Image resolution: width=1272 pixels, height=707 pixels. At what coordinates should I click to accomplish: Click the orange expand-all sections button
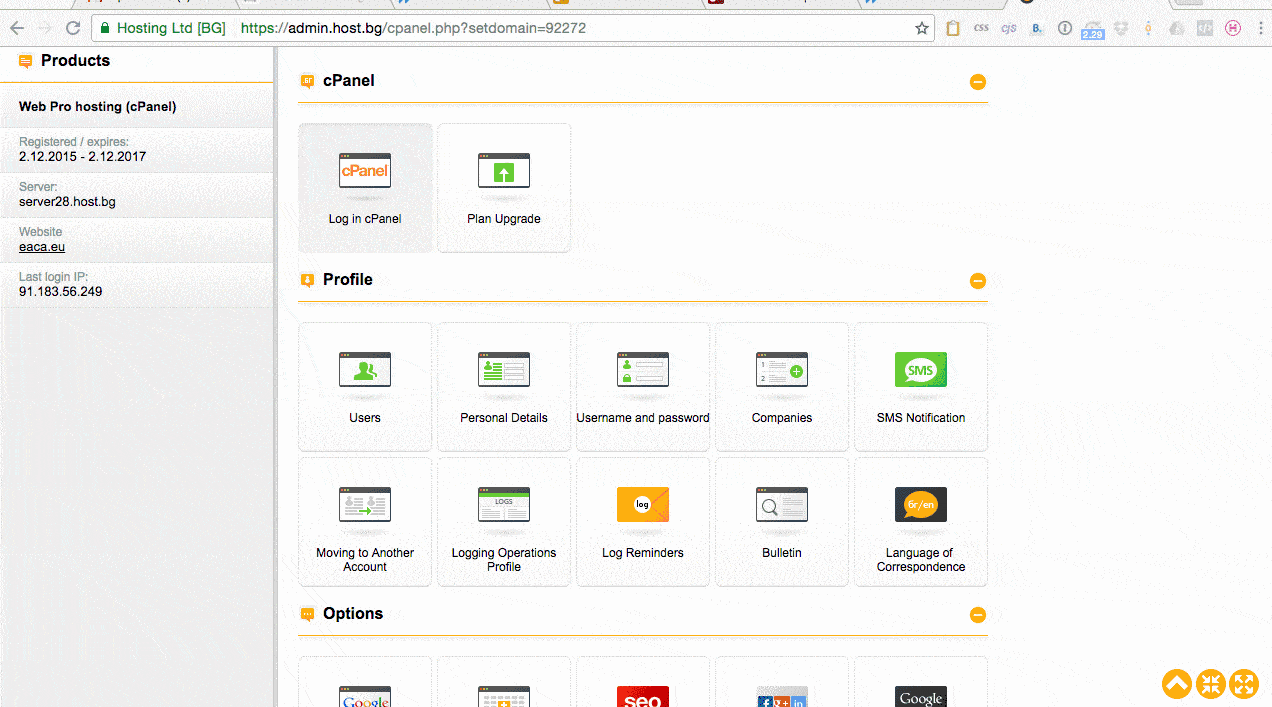pos(1244,684)
